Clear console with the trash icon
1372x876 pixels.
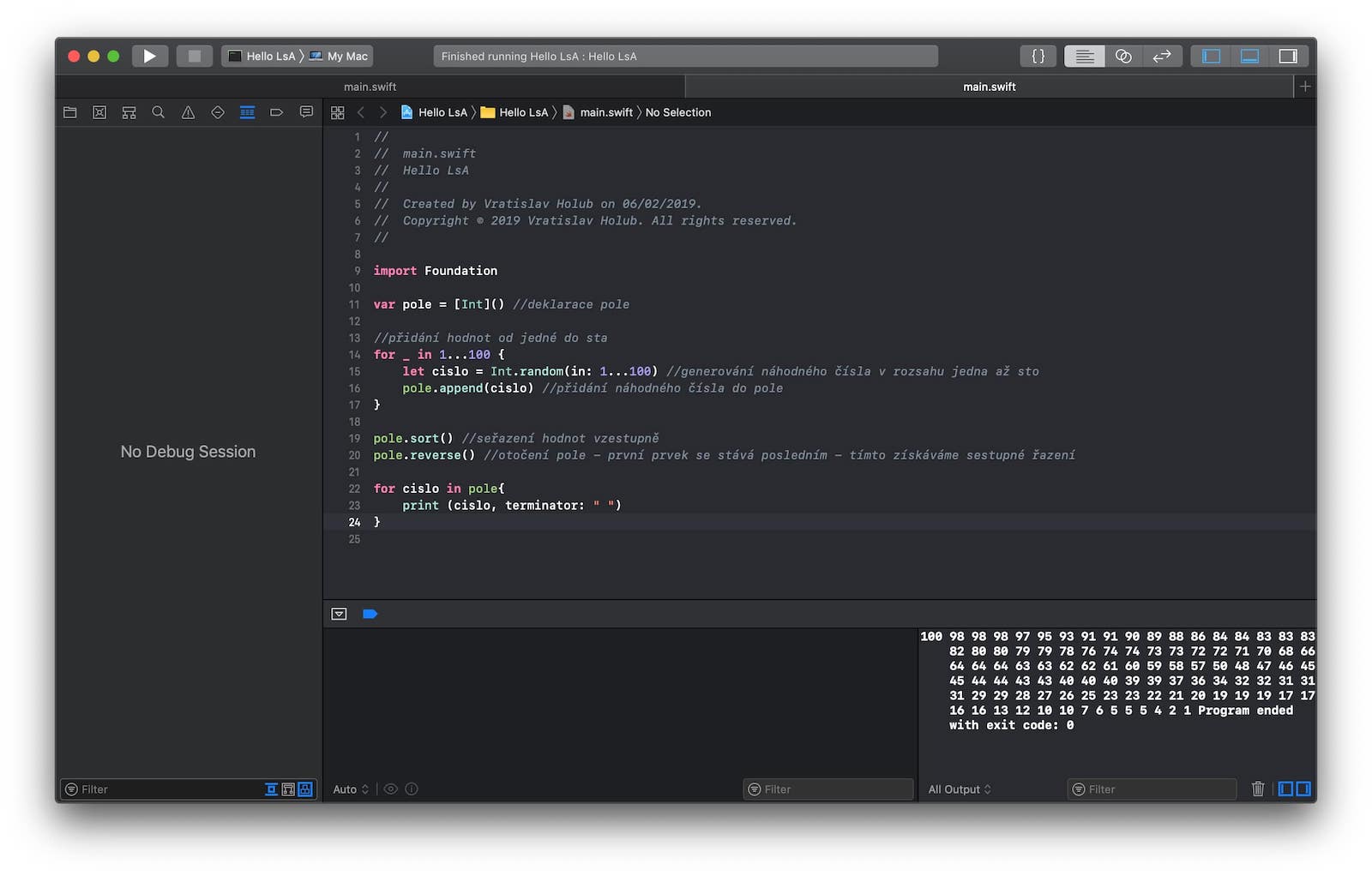point(1257,789)
